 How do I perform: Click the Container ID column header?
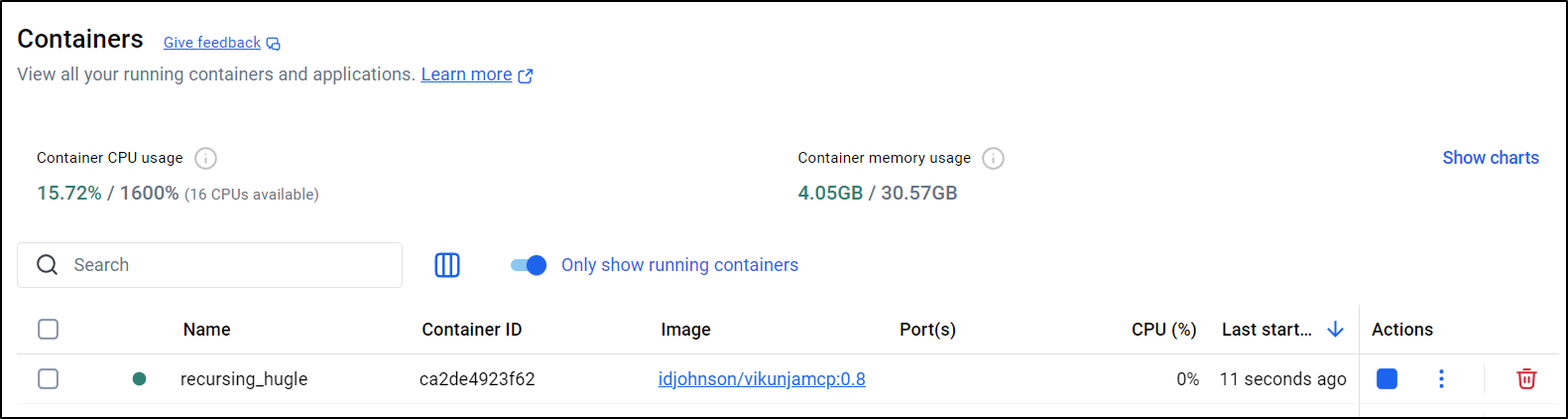click(471, 330)
